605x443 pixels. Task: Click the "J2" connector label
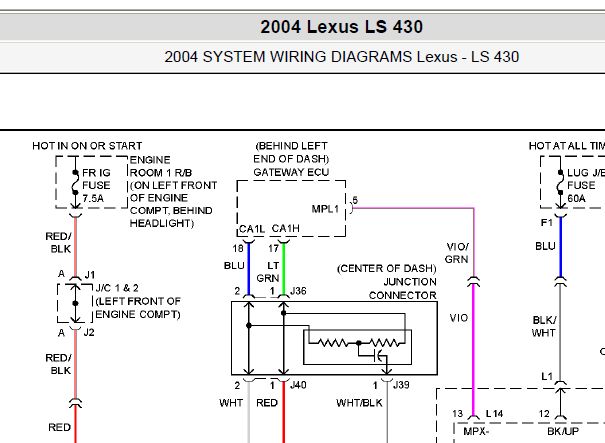[x=89, y=333]
